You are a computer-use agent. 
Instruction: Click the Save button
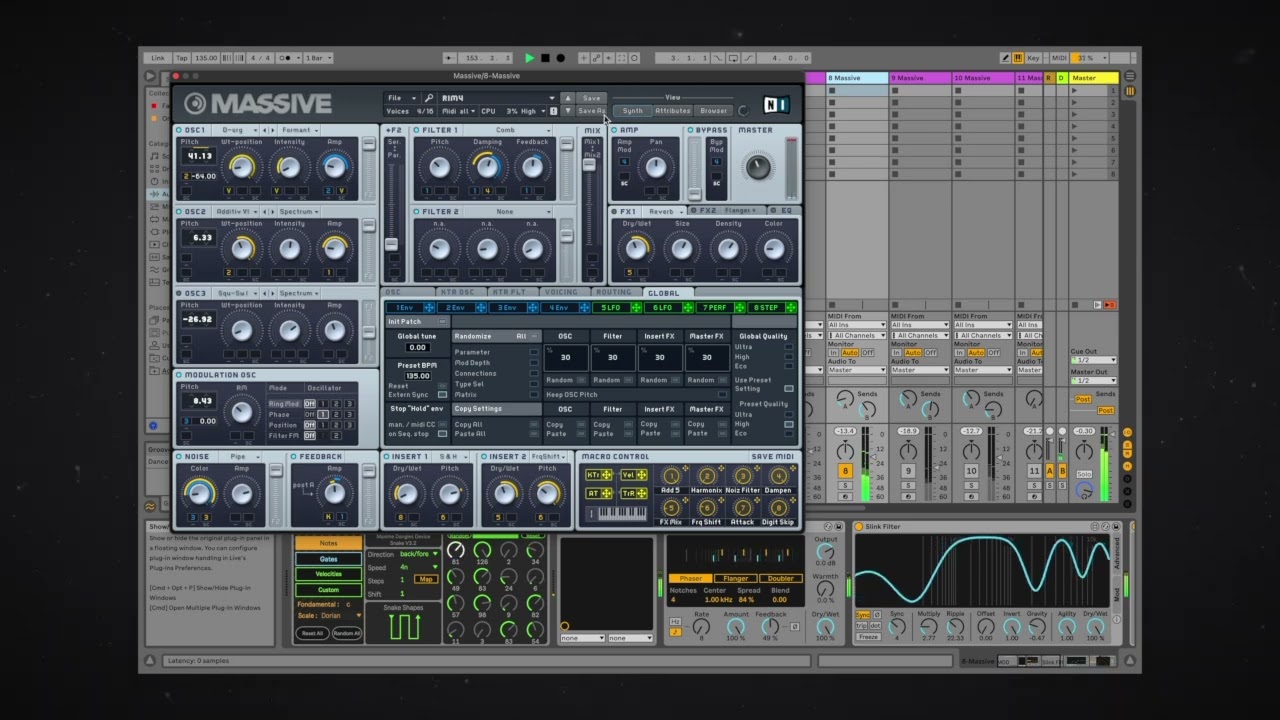592,98
